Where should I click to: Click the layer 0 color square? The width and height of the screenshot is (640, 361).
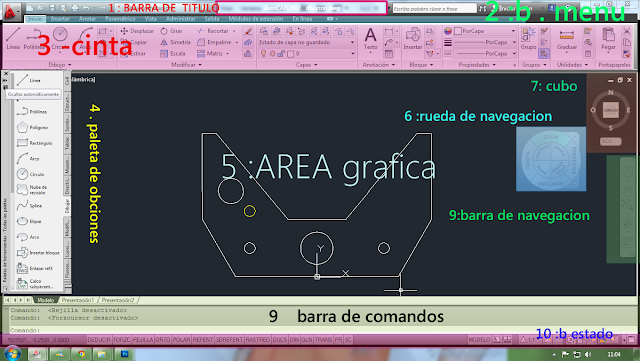pos(290,53)
